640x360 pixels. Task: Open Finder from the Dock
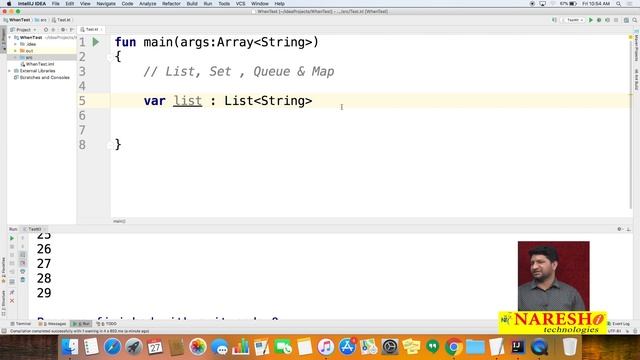click(x=70, y=347)
